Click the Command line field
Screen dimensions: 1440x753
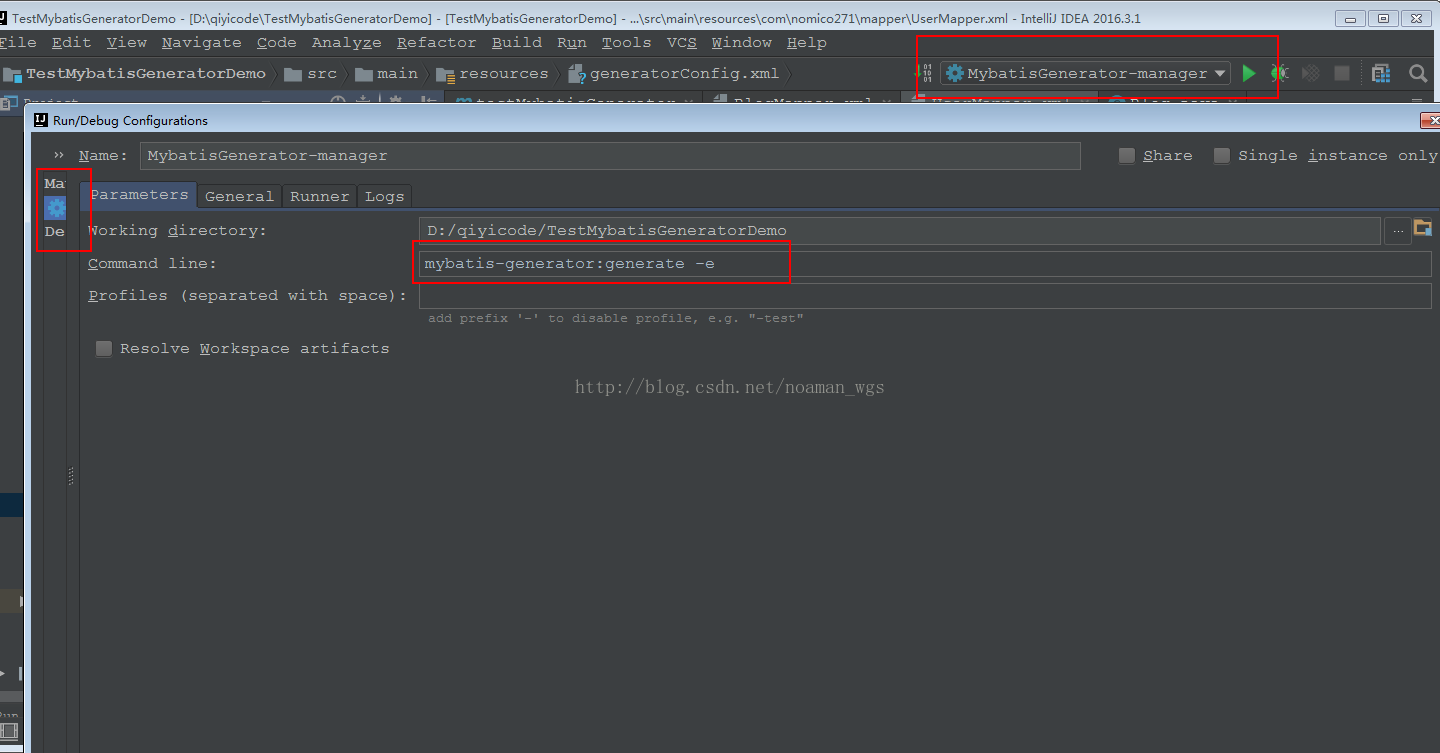(x=925, y=264)
